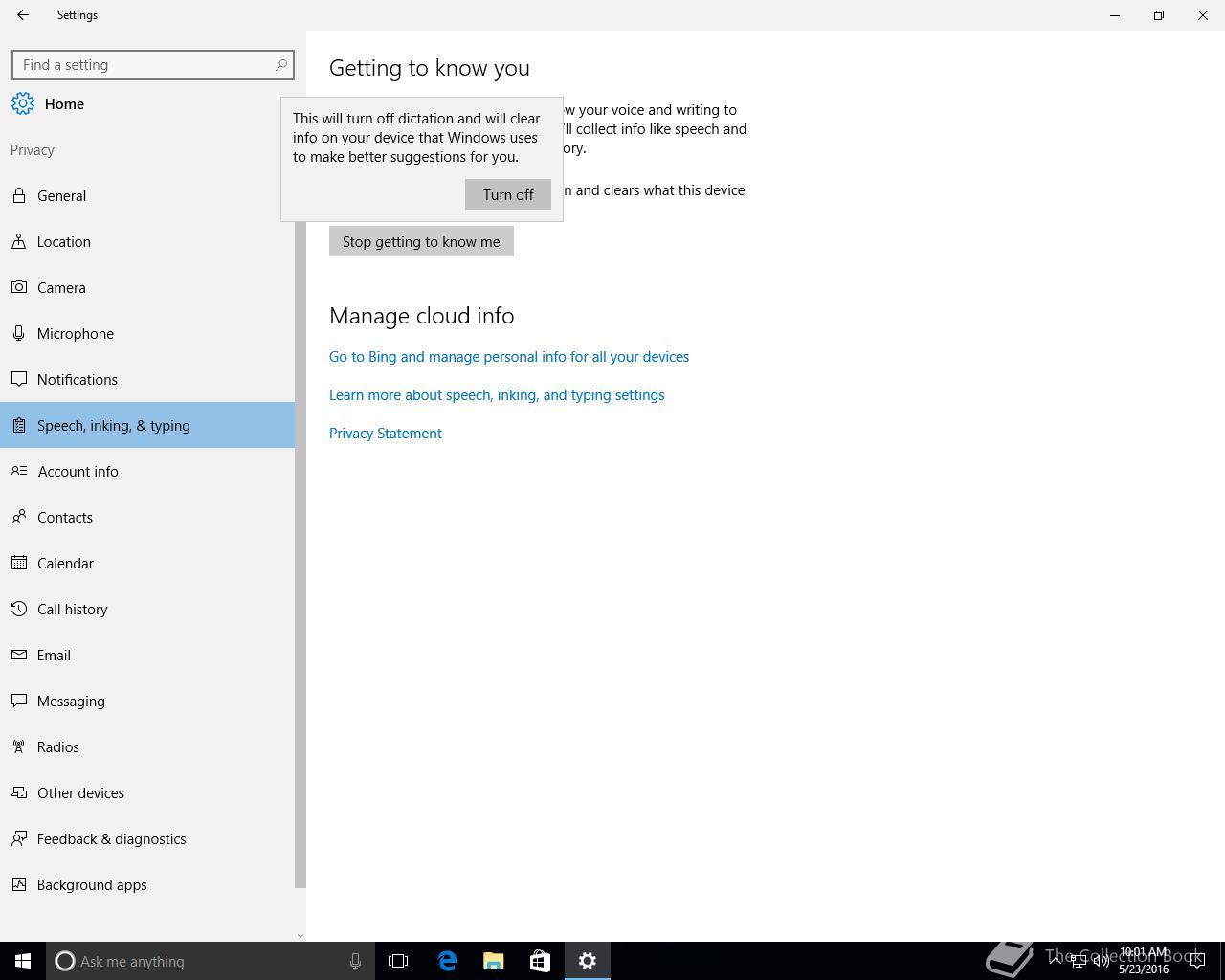
Task: Select Contacts privacy category
Action: coord(147,517)
